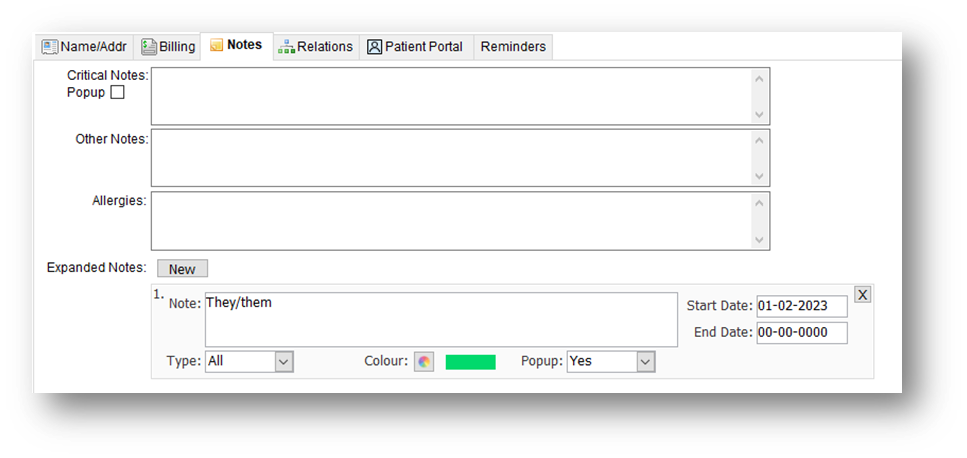
Task: Delete expanded note 1 with X button
Action: [863, 295]
